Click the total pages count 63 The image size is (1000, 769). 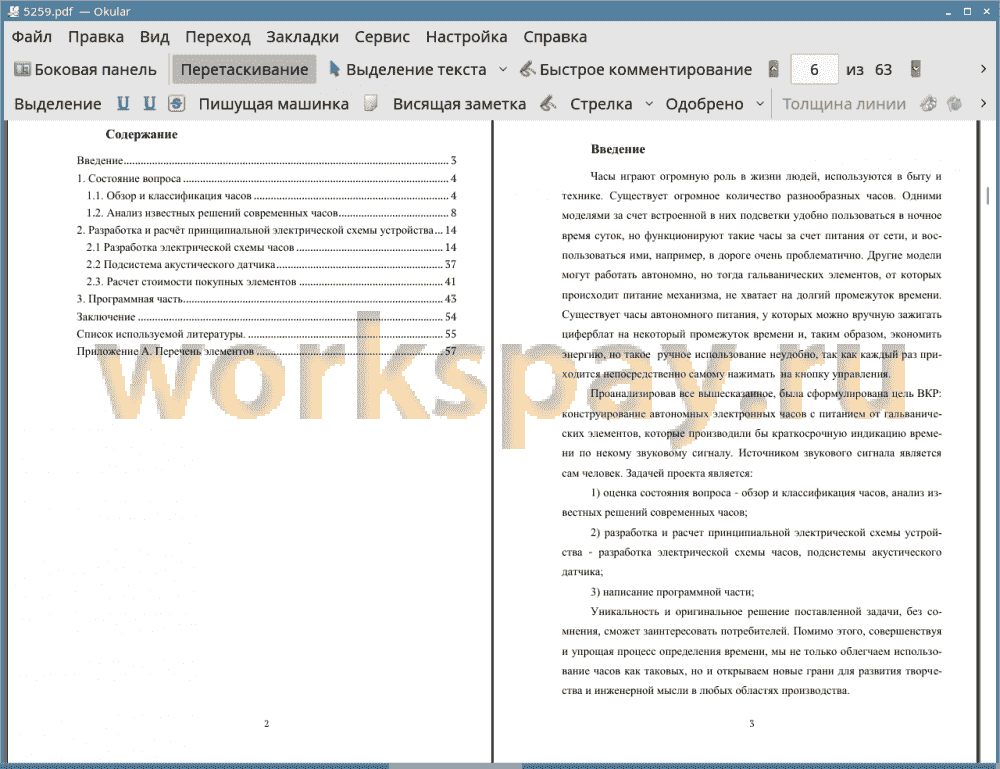(883, 70)
